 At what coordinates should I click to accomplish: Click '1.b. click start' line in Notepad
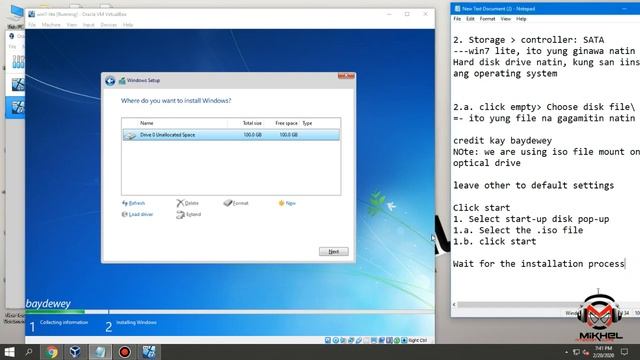coord(494,241)
